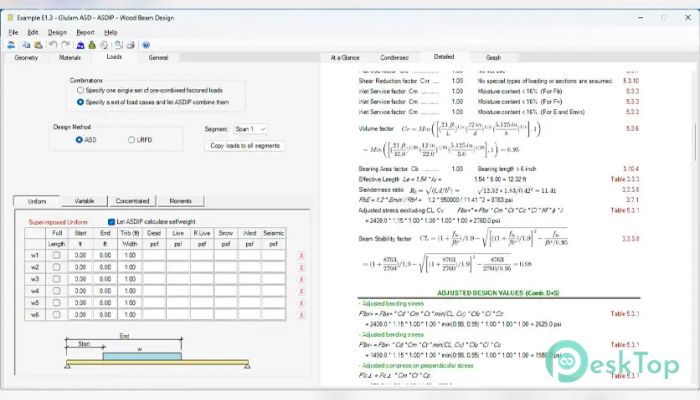
Task: Click the Superimposed Uniform red label
Action: [58, 222]
